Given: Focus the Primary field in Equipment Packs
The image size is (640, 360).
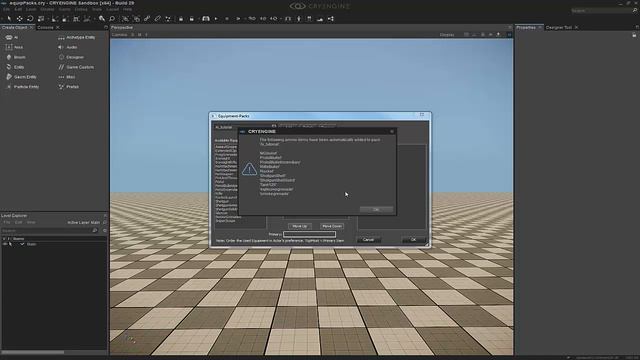Looking at the screenshot, I should tap(309, 234).
